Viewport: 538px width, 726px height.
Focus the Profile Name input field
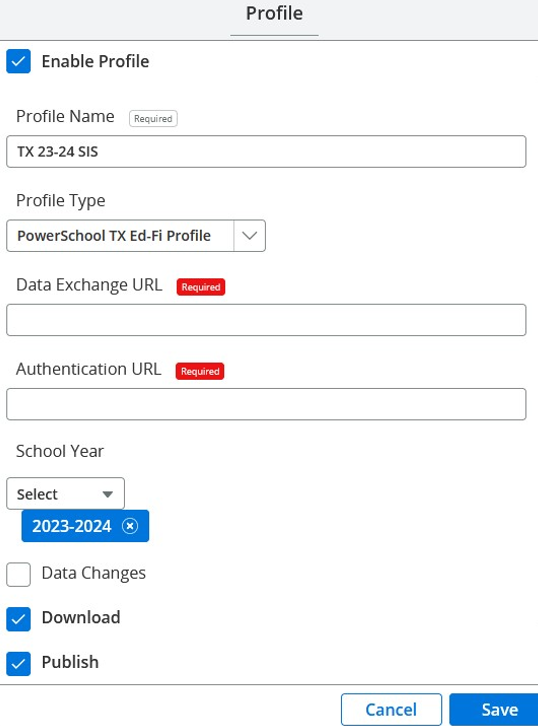266,151
